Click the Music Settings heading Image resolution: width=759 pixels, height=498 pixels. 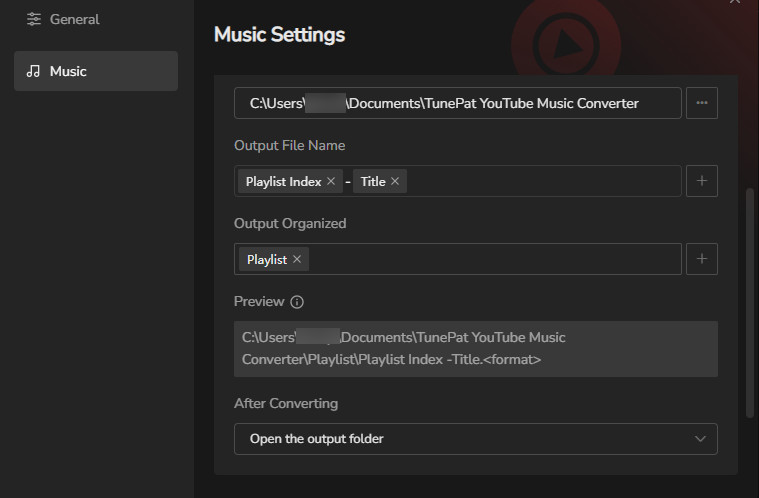[x=279, y=35]
